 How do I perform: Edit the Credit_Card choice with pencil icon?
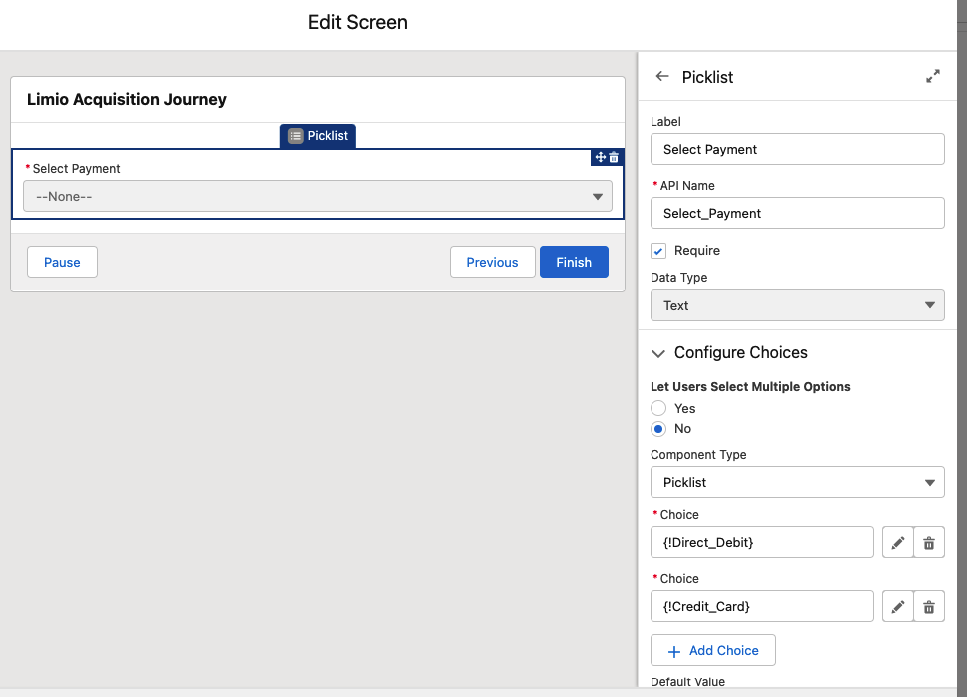pos(898,606)
